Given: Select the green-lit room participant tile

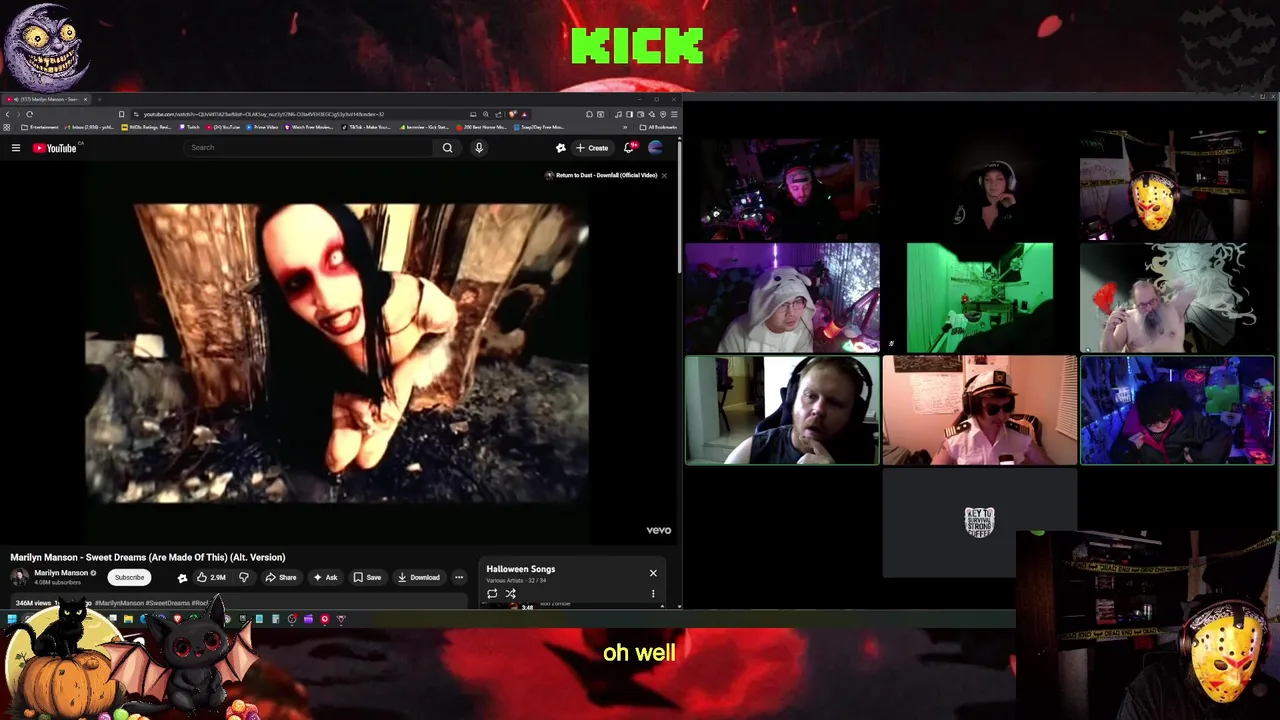Looking at the screenshot, I should 980,297.
